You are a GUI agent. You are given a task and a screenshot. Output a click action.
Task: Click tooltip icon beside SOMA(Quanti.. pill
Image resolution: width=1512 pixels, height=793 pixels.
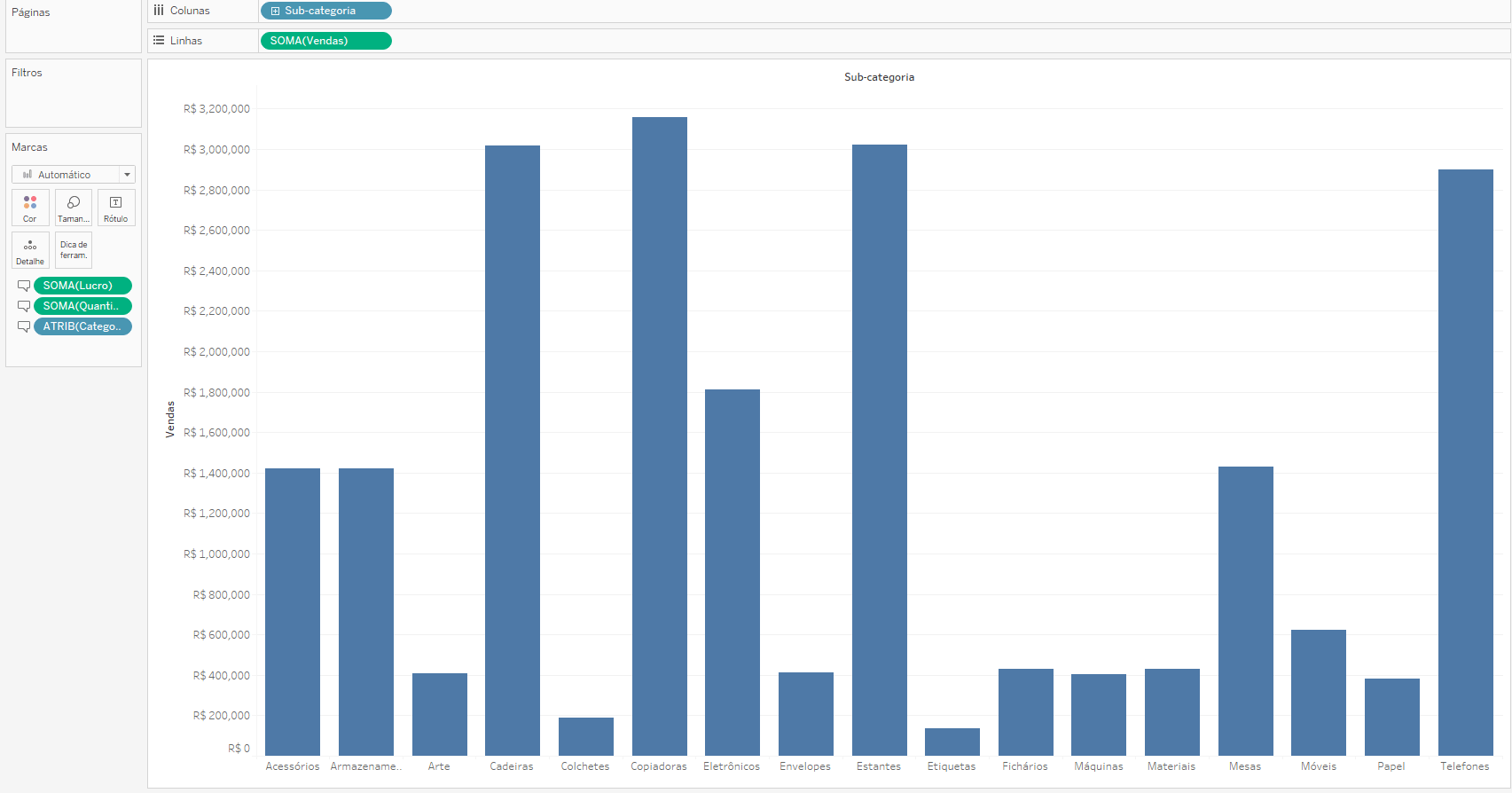point(24,306)
